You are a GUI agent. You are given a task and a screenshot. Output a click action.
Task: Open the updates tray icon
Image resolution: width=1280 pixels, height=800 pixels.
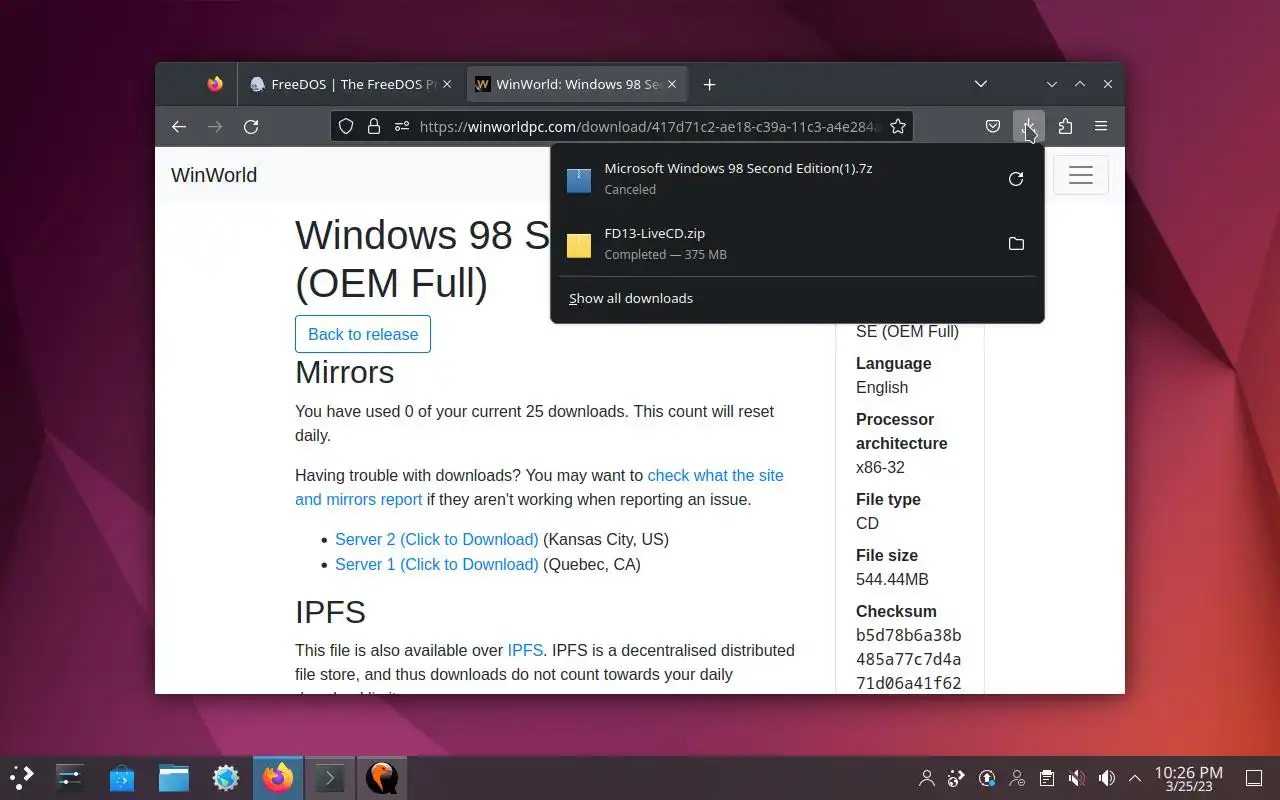987,778
